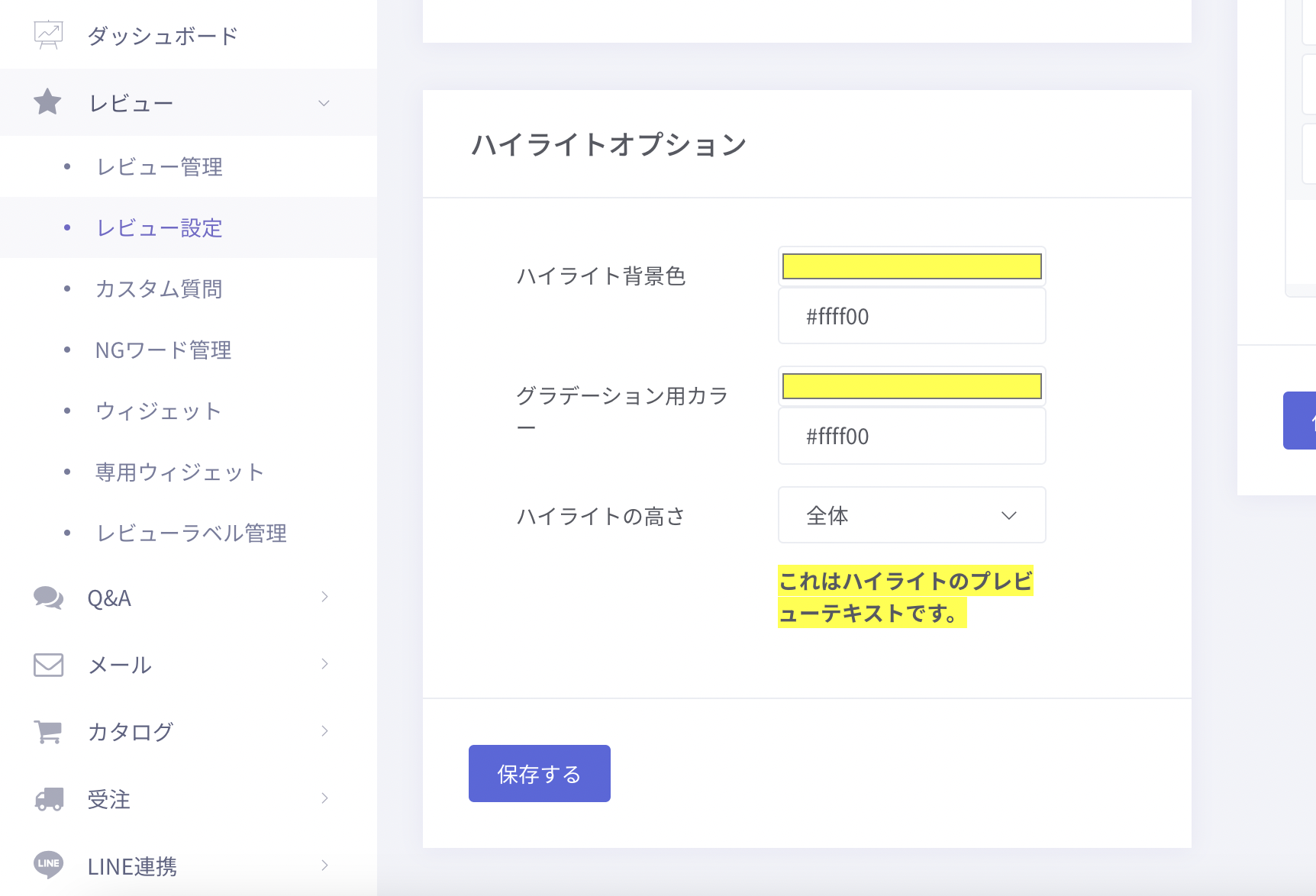Open the レビュー管理 submenu item
Image resolution: width=1316 pixels, height=896 pixels.
(159, 167)
